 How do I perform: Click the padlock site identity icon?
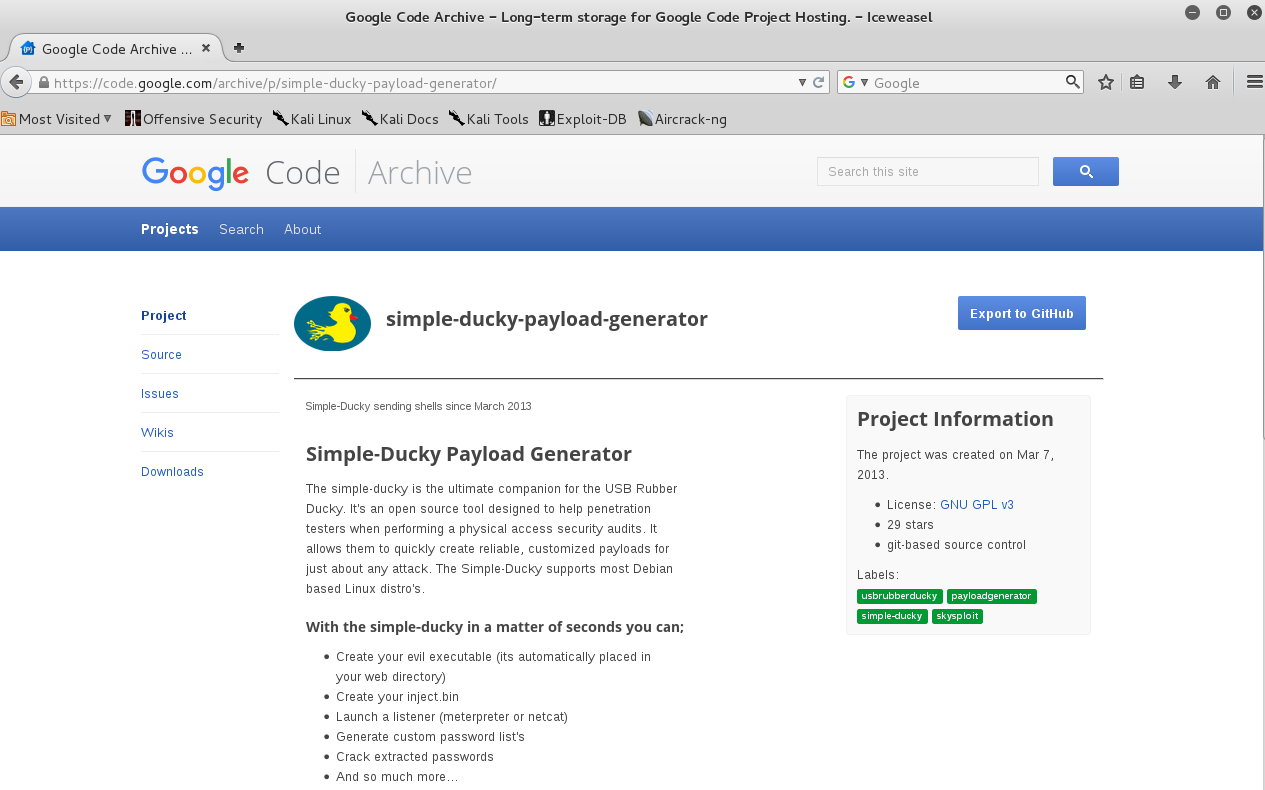tap(43, 83)
